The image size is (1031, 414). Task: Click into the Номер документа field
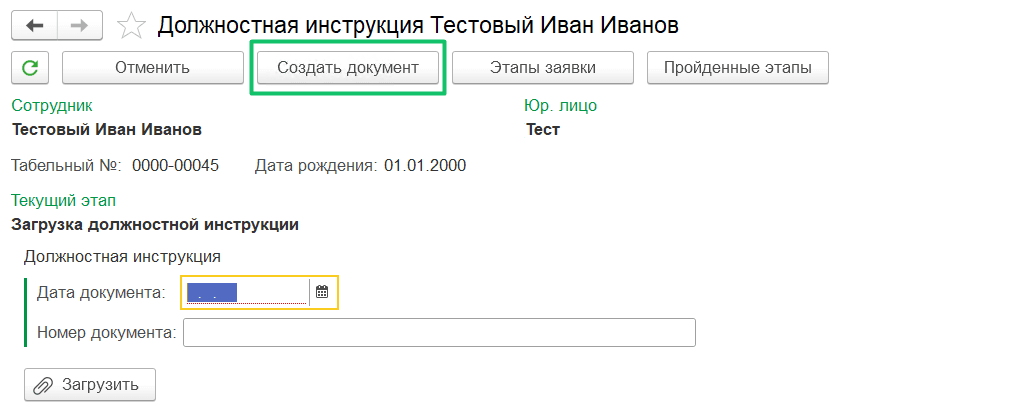[x=439, y=333]
